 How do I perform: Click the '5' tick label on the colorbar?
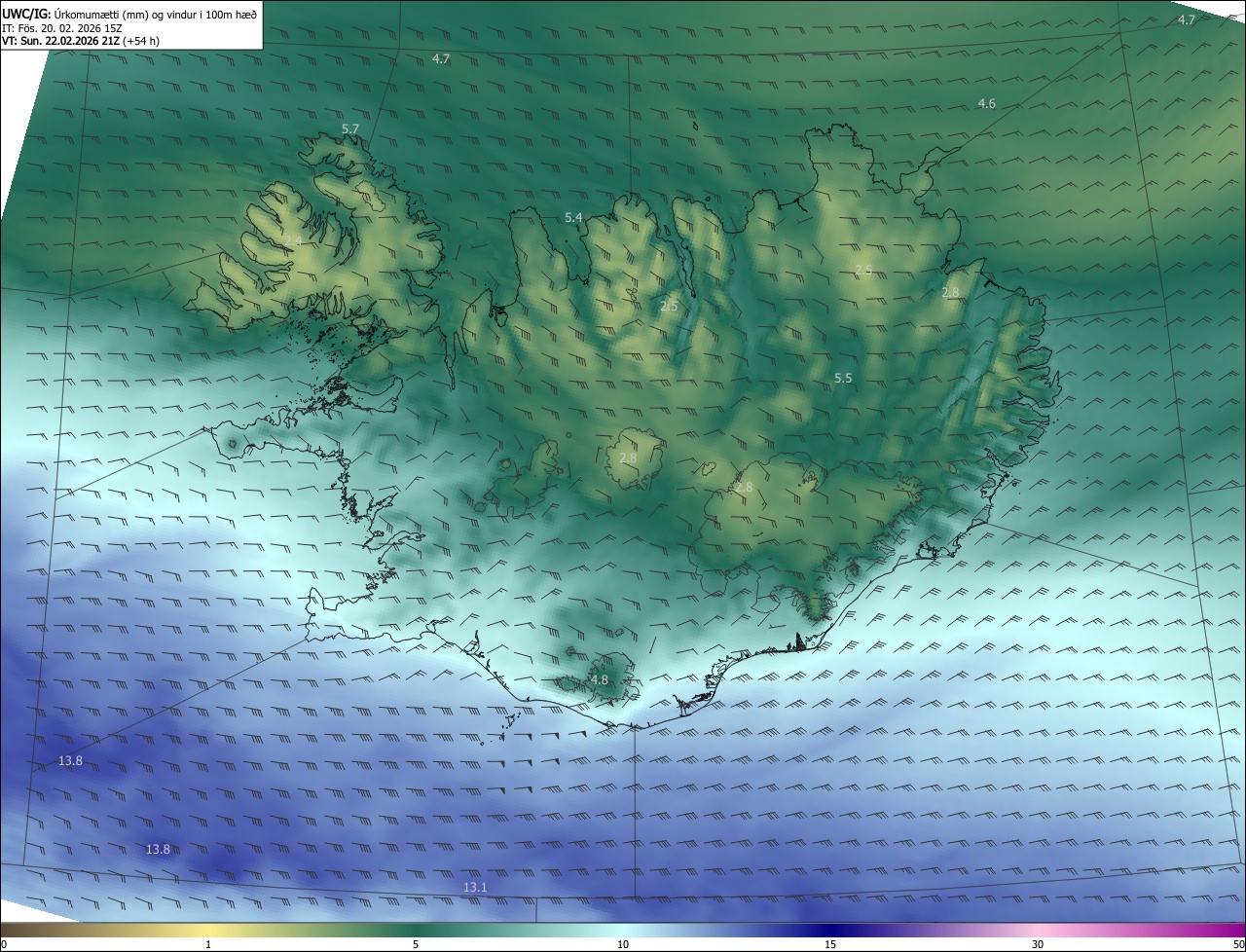point(416,944)
